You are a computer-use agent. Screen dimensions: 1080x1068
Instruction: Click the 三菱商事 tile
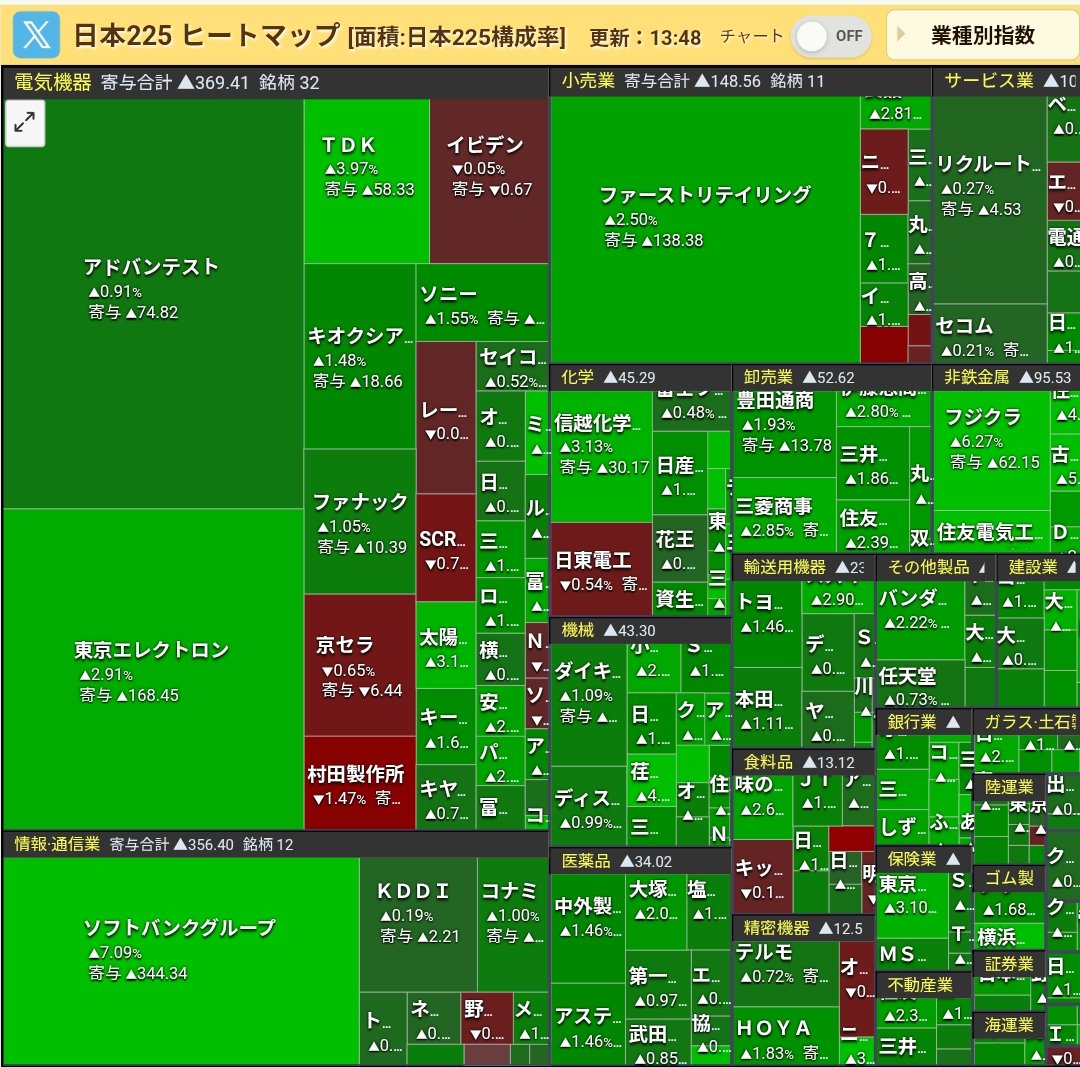coord(785,515)
